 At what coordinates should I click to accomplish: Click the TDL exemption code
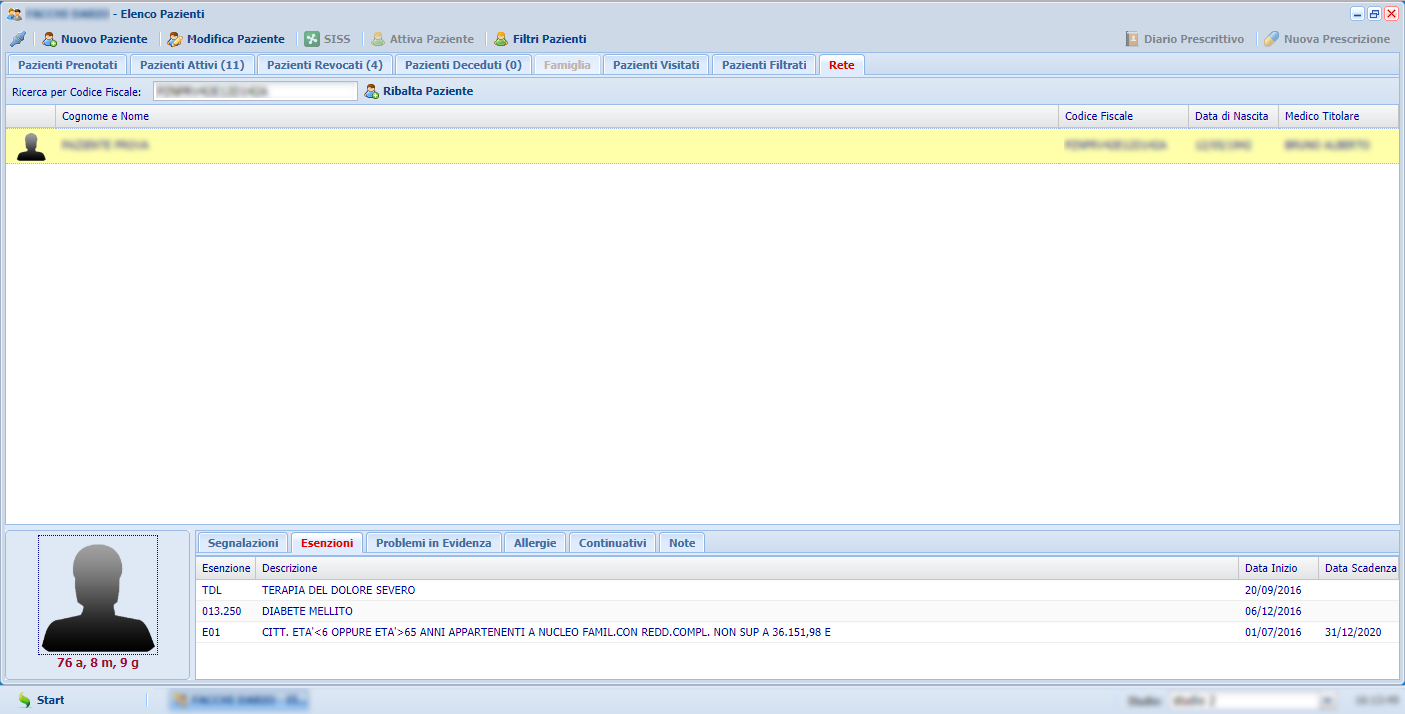(x=212, y=590)
